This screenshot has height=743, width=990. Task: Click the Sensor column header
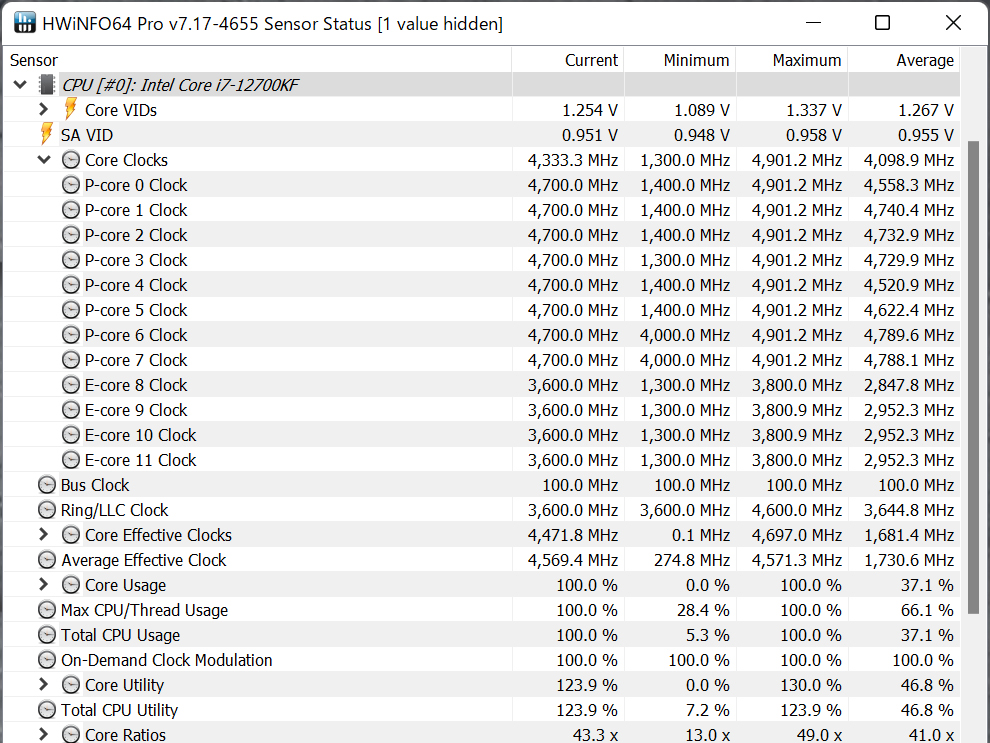point(34,60)
